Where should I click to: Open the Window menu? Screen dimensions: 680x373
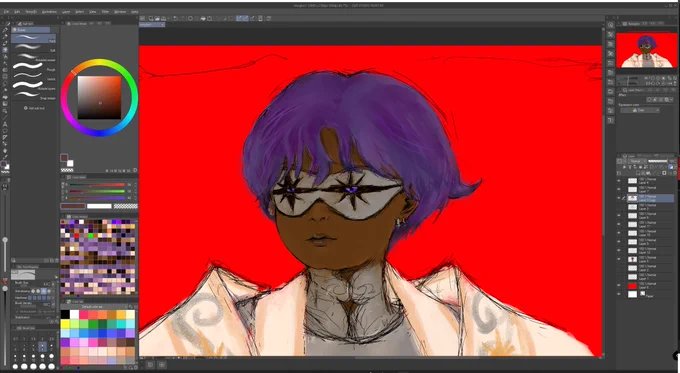coord(120,12)
